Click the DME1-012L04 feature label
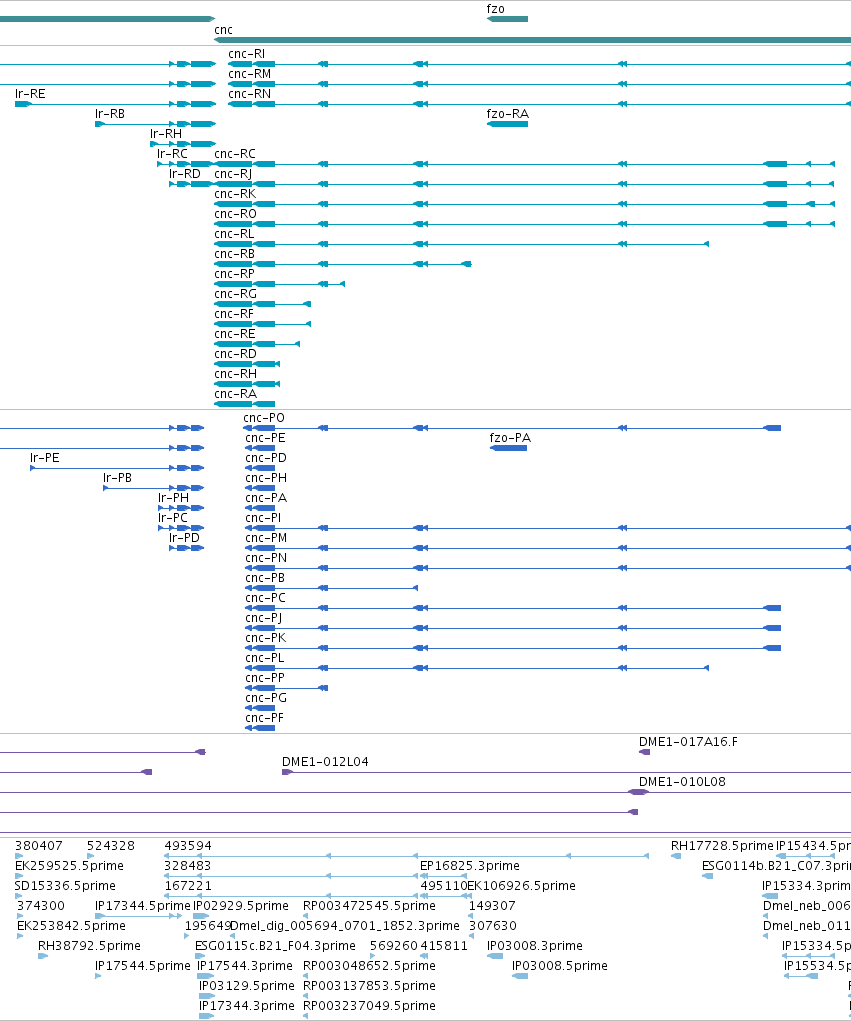The height and width of the screenshot is (1021, 851). pyautogui.click(x=326, y=762)
